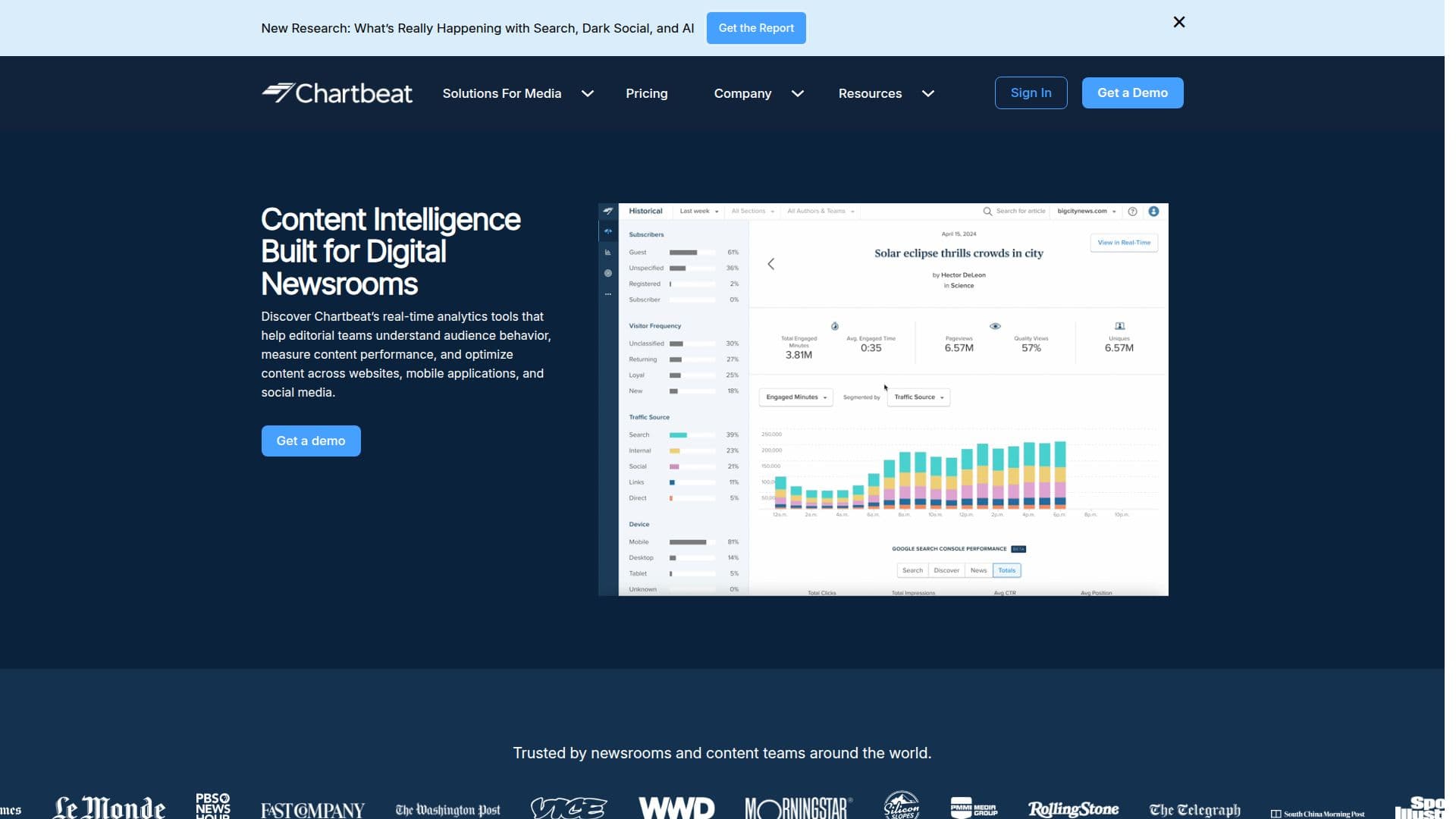Click the Sign In button
The width and height of the screenshot is (1456, 819).
1031,93
